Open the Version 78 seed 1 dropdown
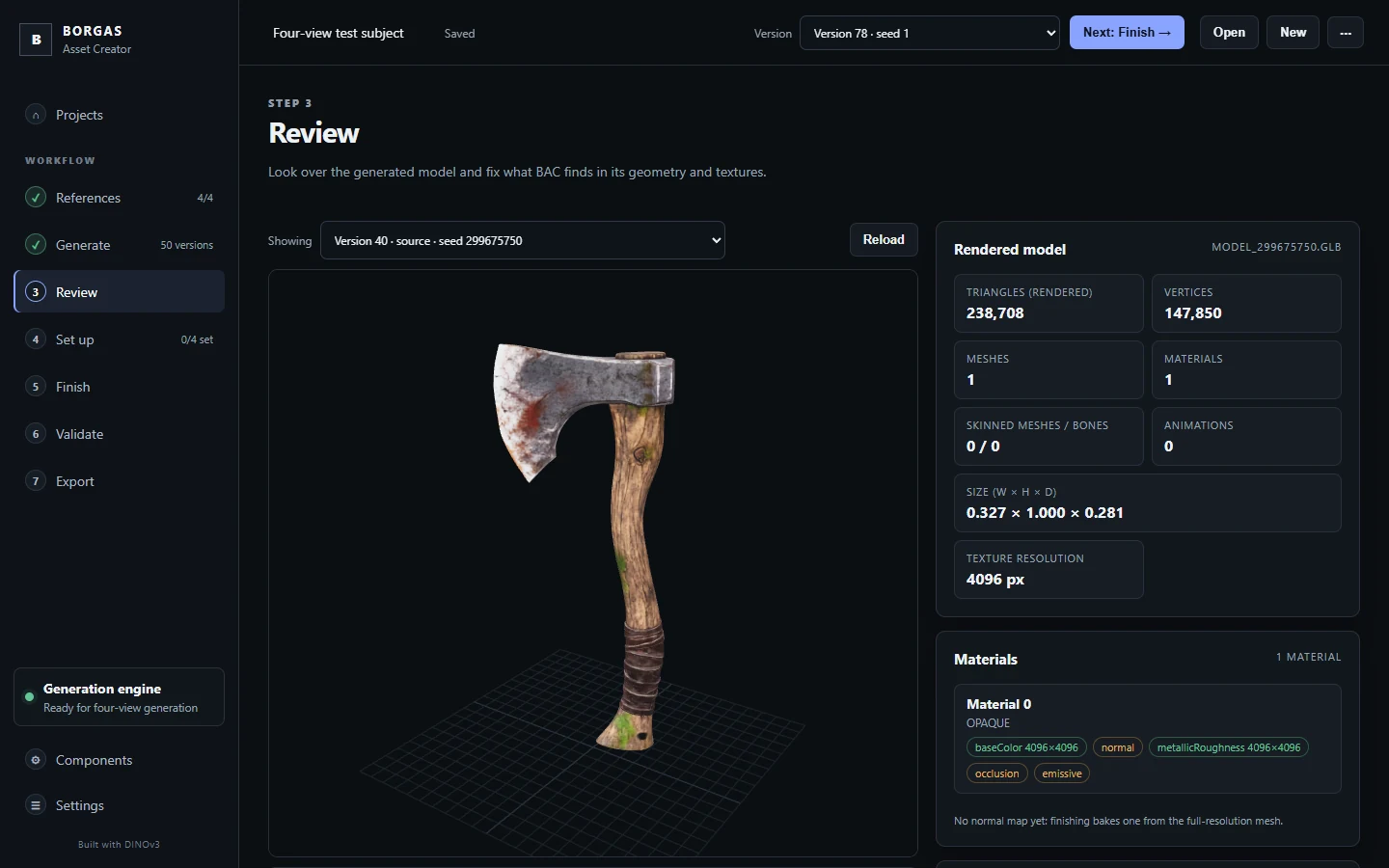Viewport: 1389px width, 868px height. pos(930,33)
